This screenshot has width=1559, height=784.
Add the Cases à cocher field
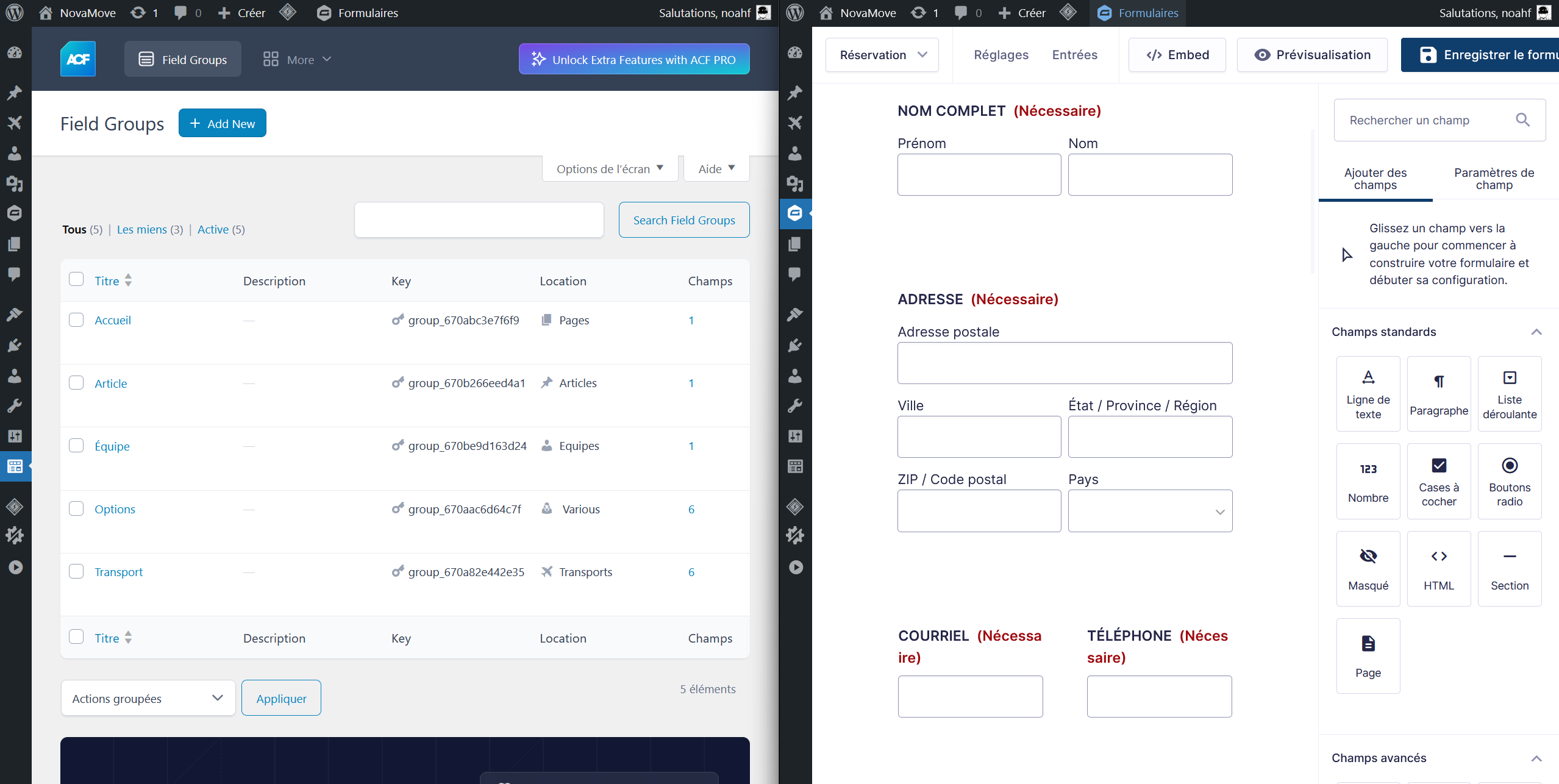pyautogui.click(x=1438, y=481)
